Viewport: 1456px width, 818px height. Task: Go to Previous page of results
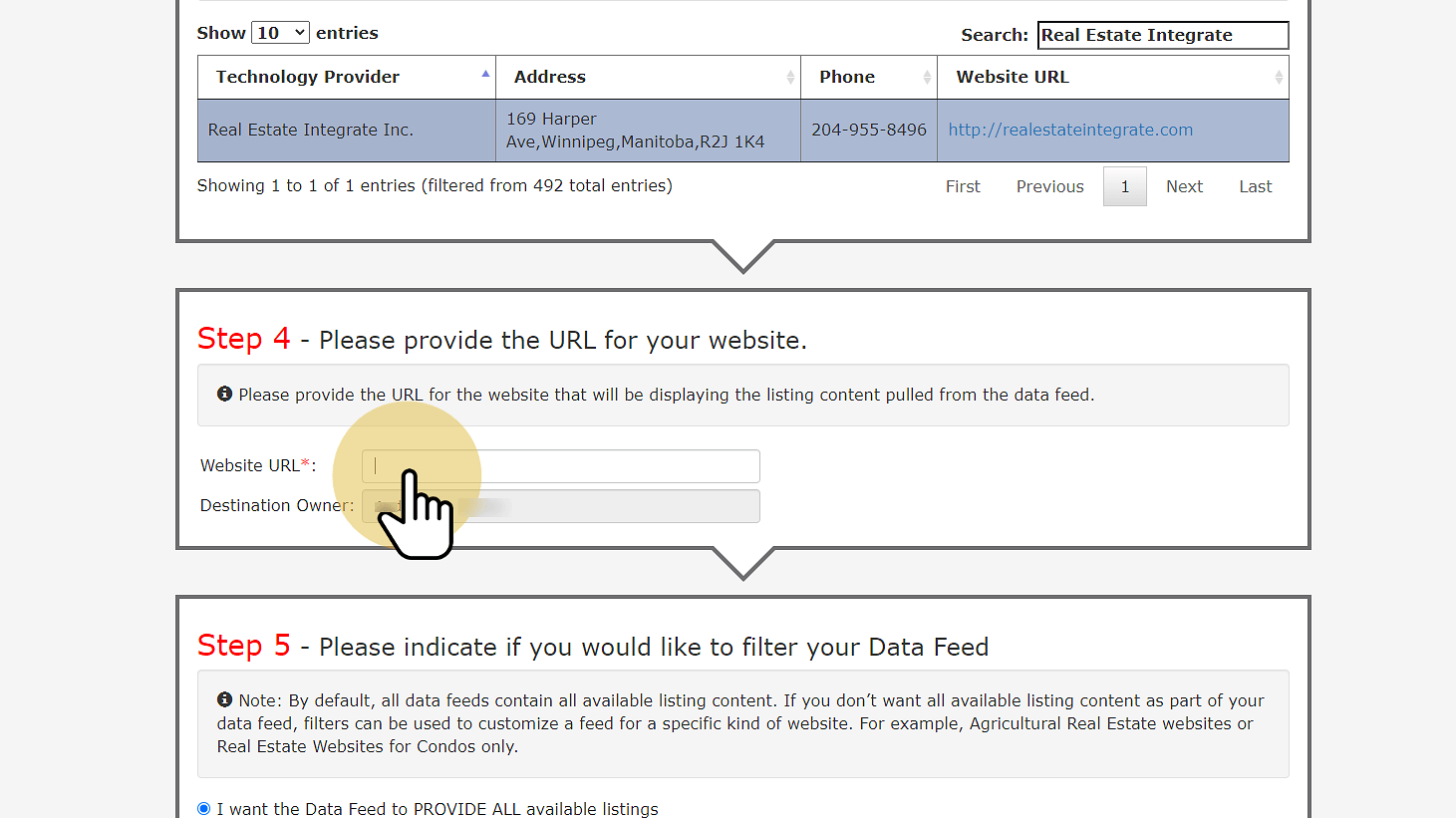1049,186
